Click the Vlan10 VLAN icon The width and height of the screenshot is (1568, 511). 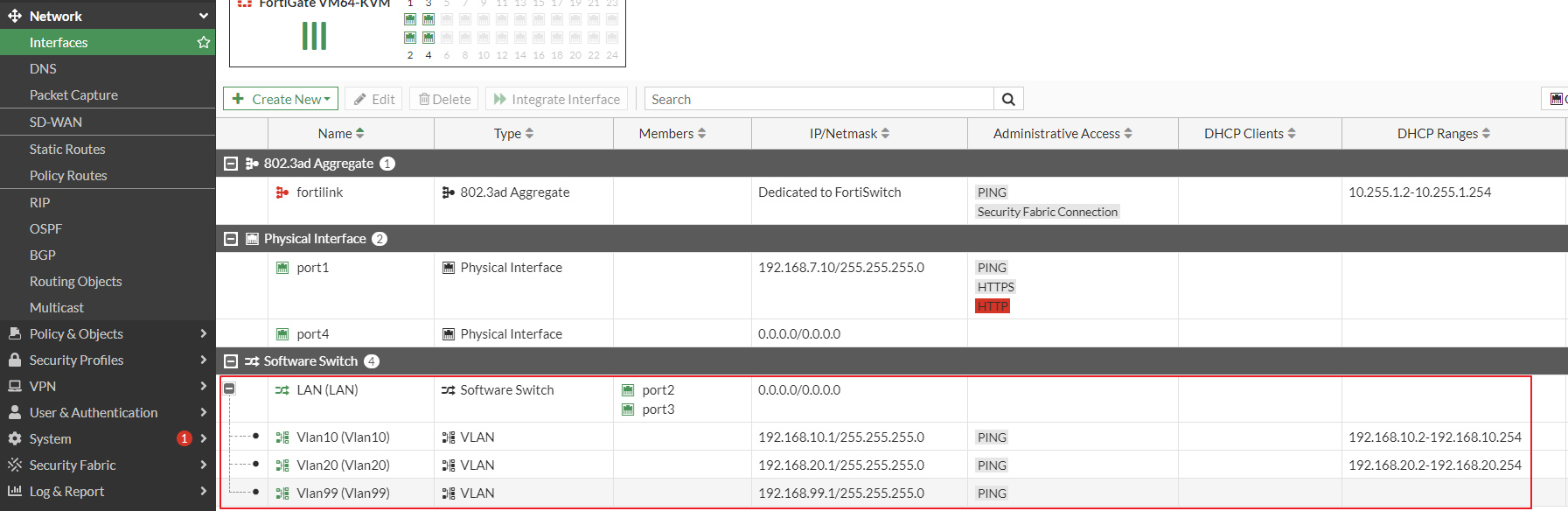click(x=282, y=437)
